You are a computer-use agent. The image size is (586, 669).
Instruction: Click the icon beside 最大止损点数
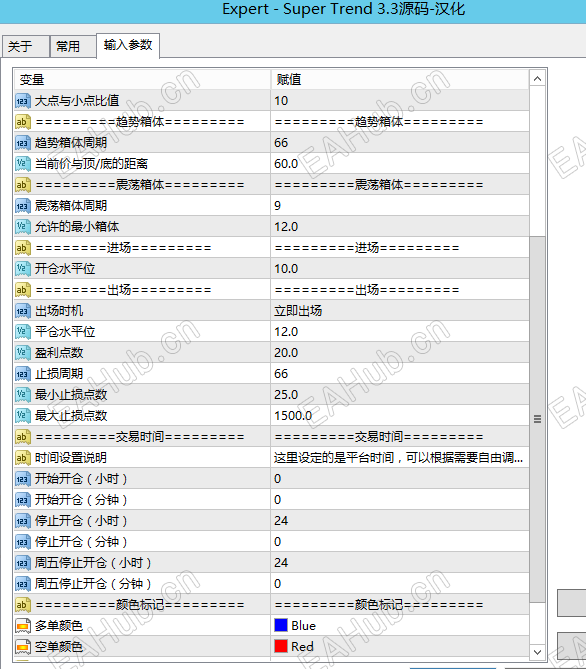click(x=23, y=416)
